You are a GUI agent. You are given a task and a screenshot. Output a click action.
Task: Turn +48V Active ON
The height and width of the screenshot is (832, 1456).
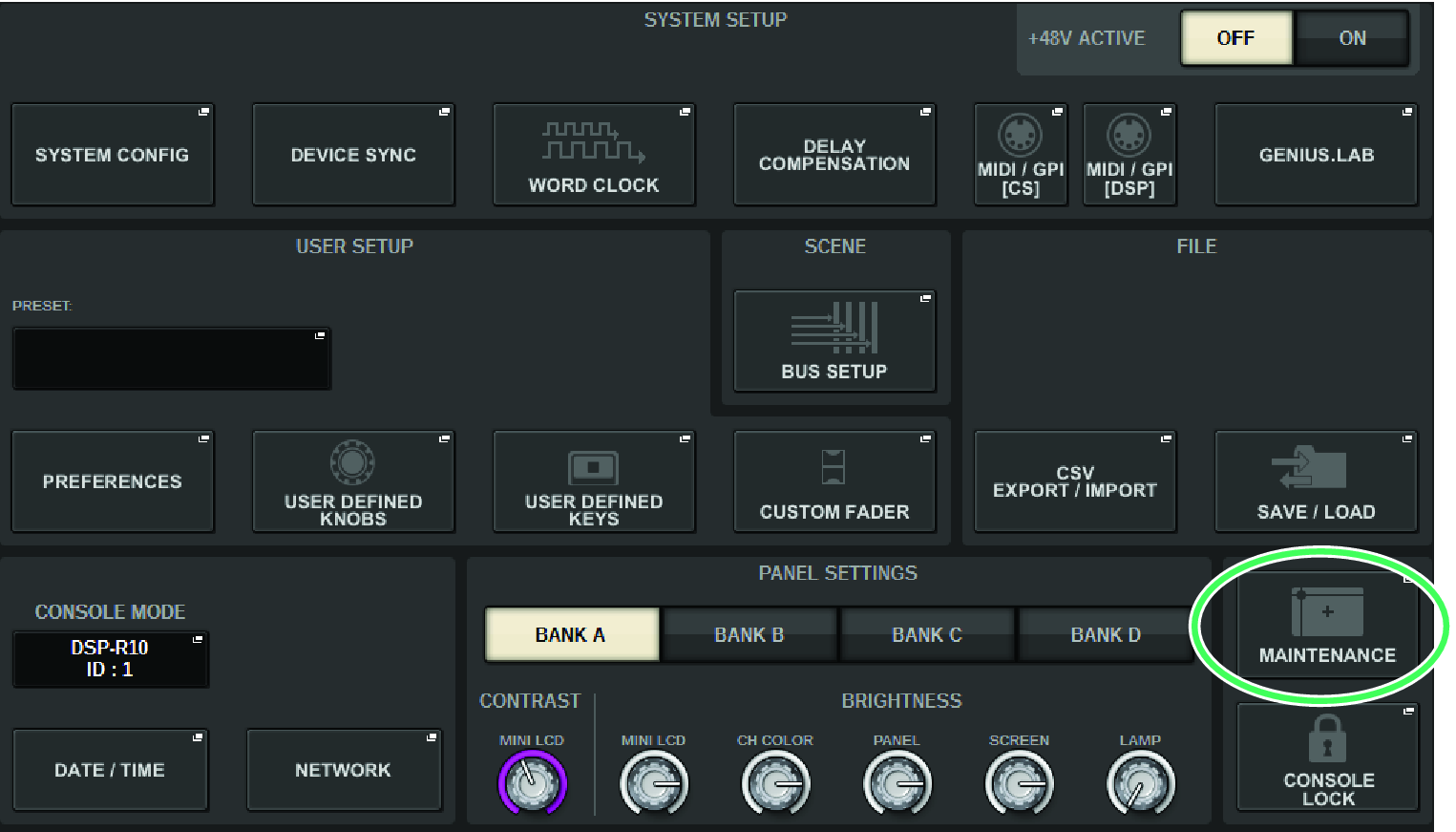click(1352, 38)
